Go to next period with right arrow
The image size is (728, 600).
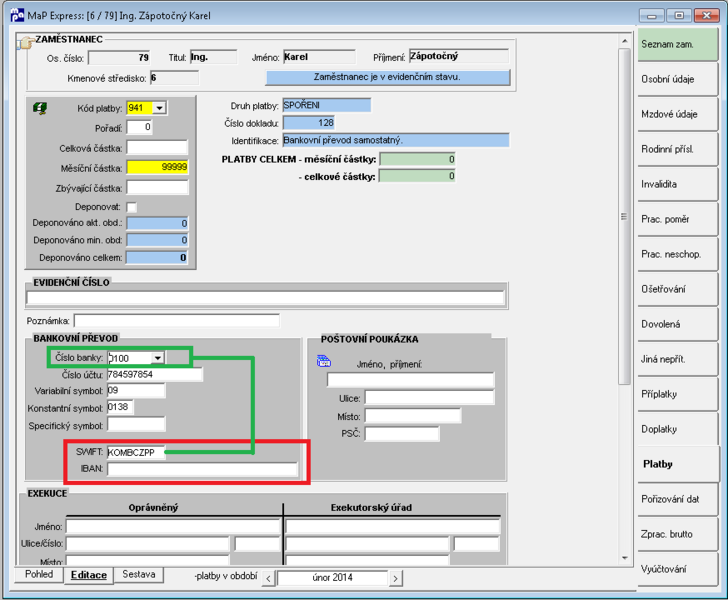(x=396, y=579)
